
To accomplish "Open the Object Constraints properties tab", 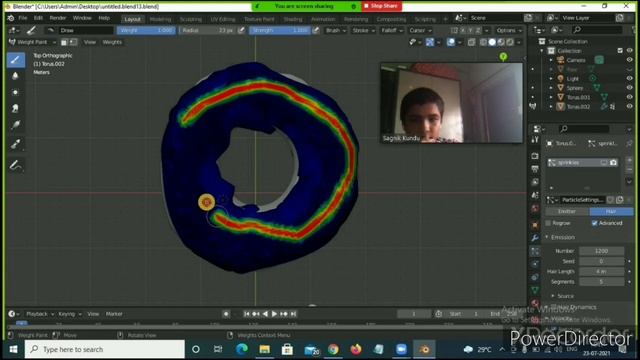I will 535,278.
